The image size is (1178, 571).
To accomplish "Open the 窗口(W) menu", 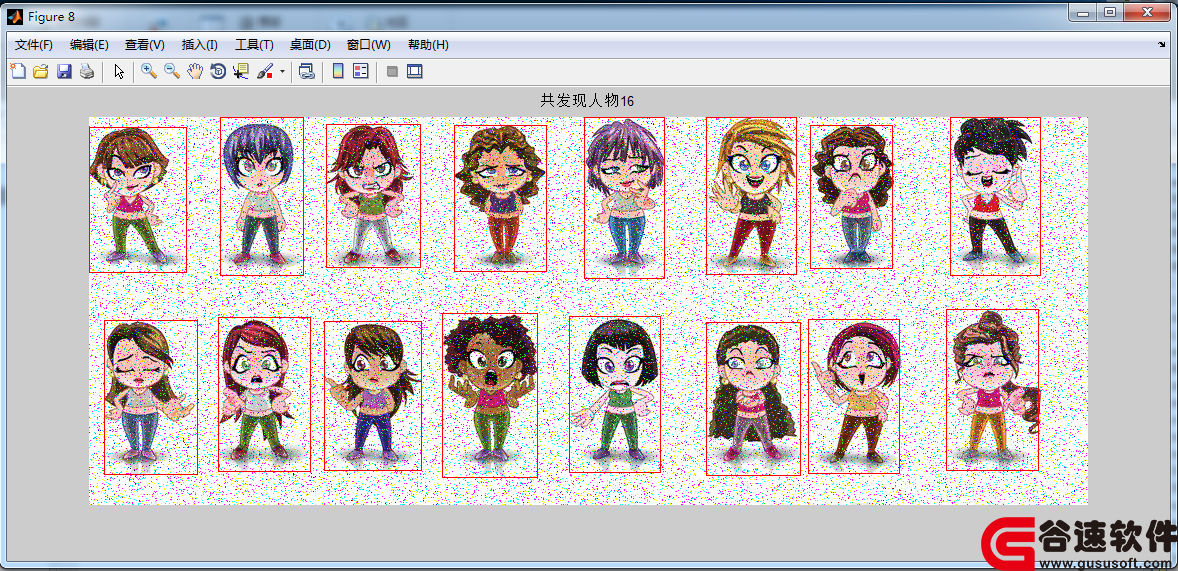I will pyautogui.click(x=369, y=45).
